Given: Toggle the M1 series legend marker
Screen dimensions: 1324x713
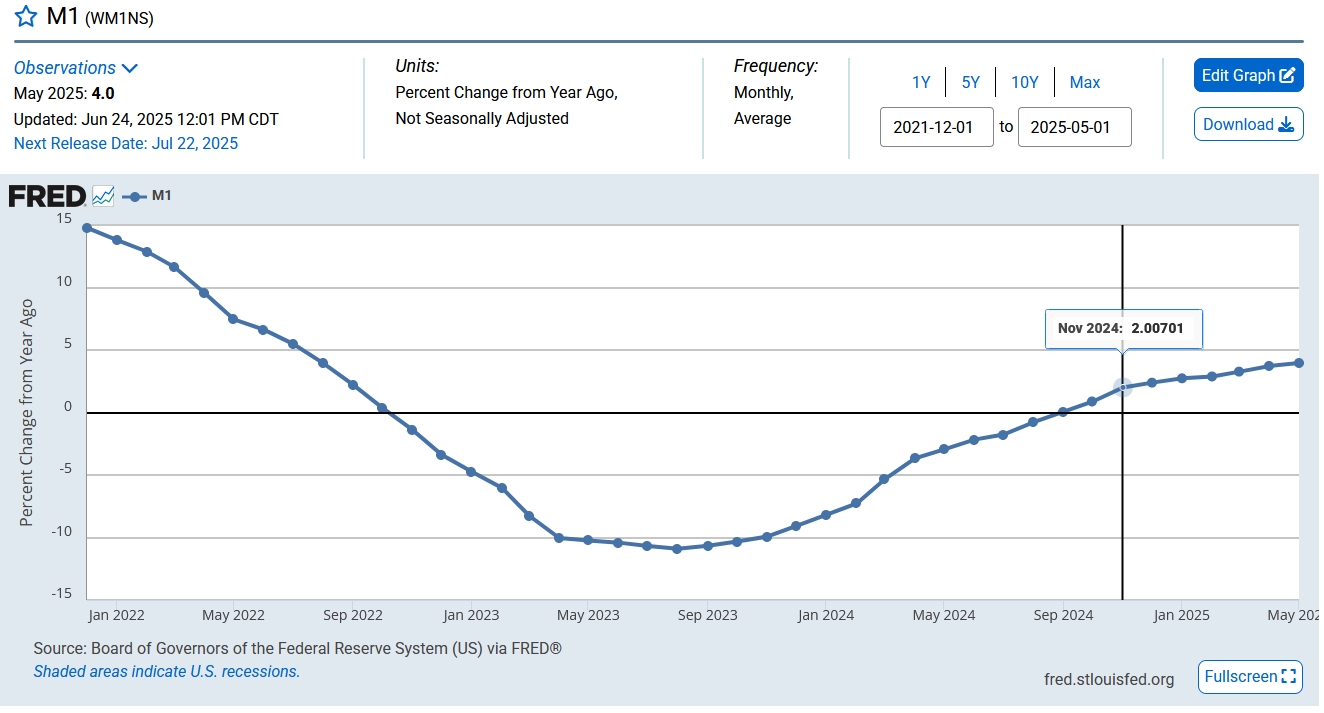Looking at the screenshot, I should point(146,196).
